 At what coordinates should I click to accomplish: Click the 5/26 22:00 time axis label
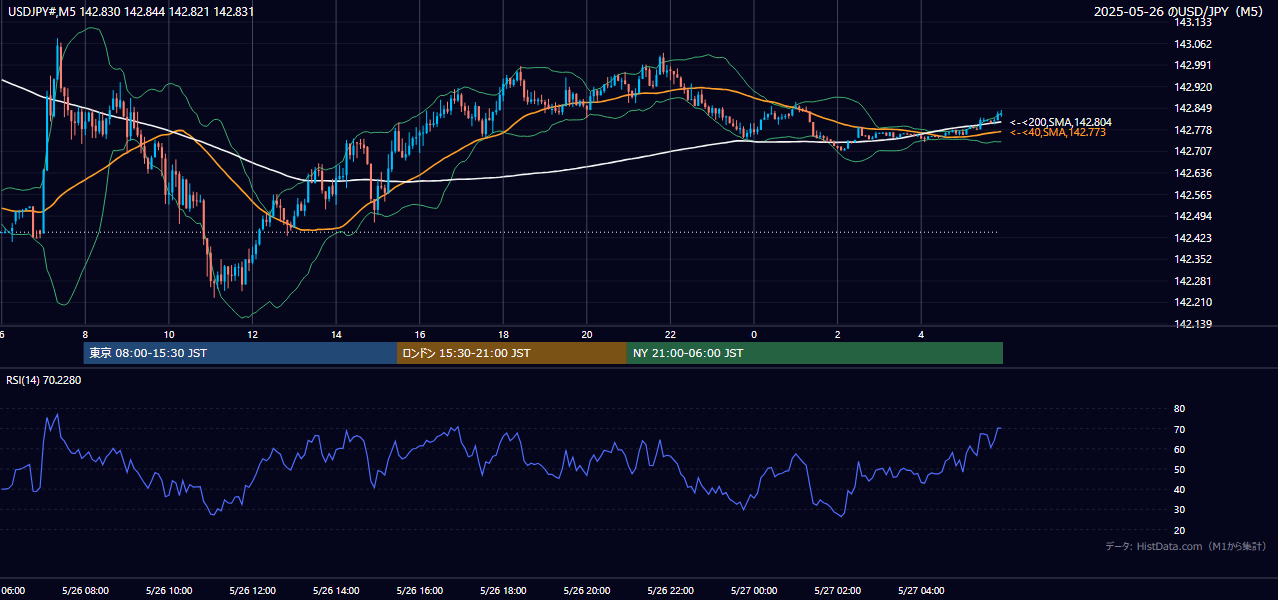coord(670,591)
